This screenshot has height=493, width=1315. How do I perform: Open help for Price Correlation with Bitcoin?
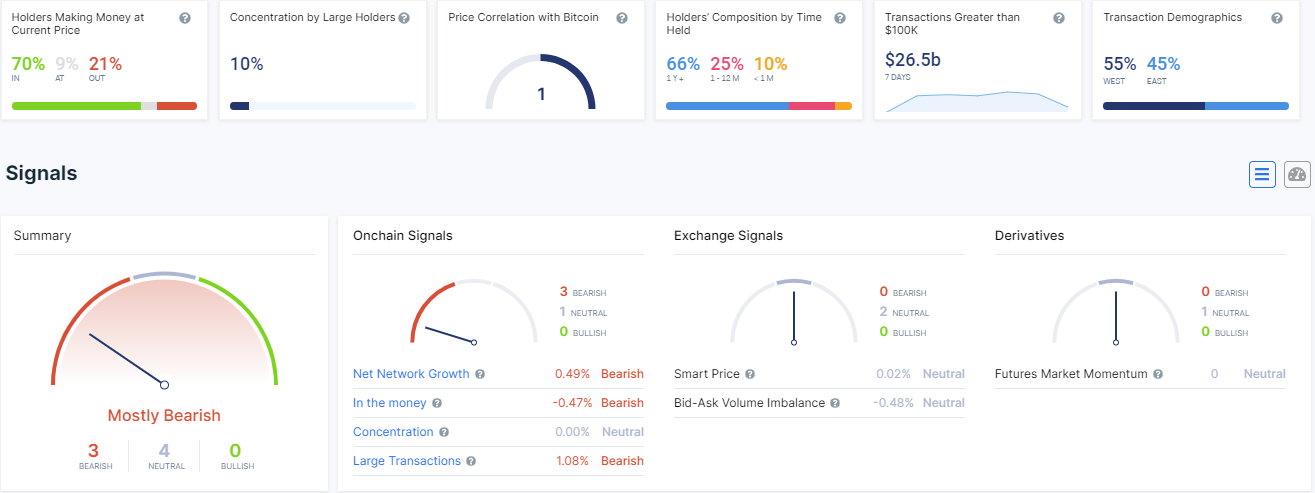[622, 18]
